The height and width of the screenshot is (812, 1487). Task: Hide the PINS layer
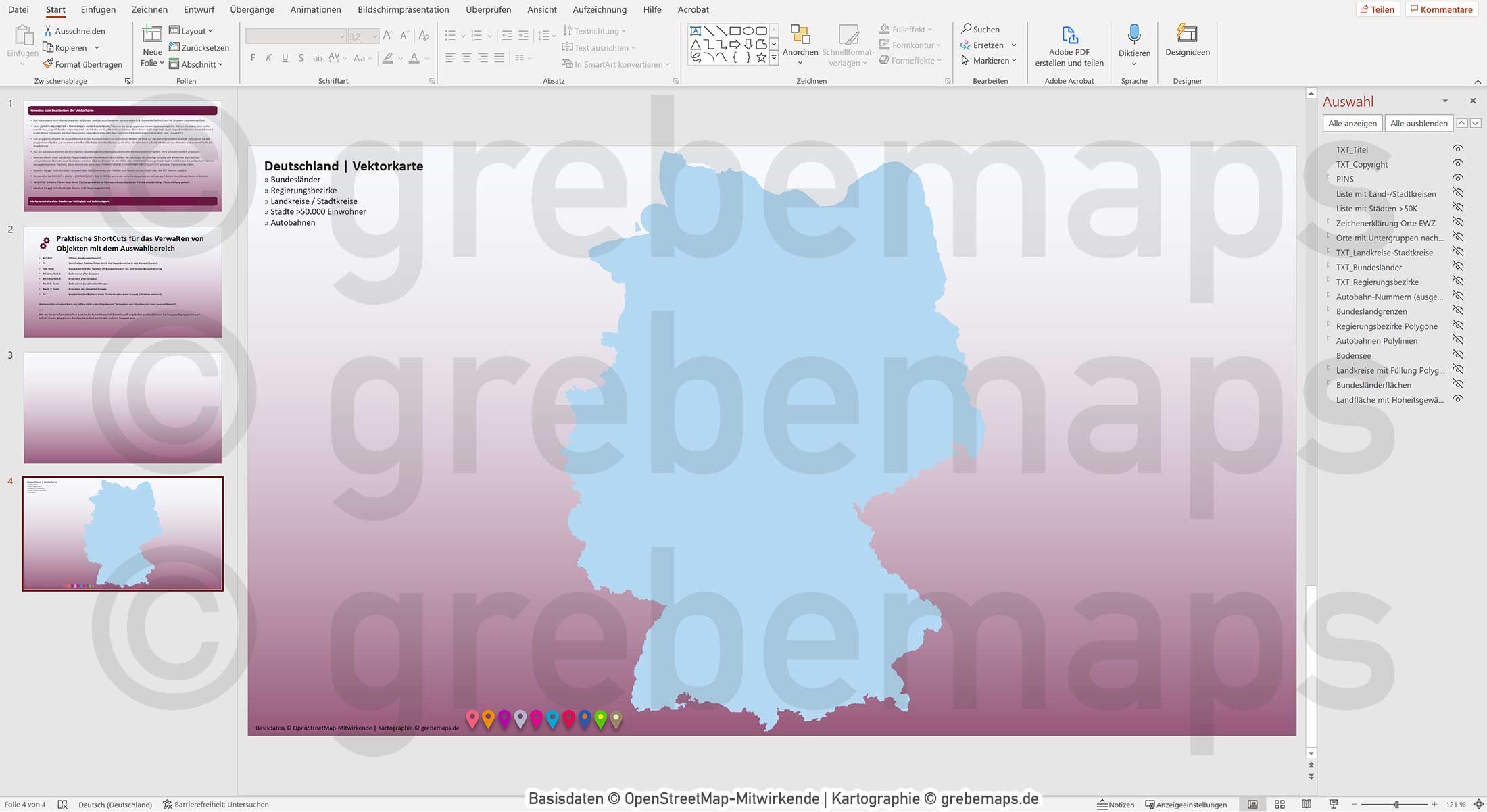1458,178
